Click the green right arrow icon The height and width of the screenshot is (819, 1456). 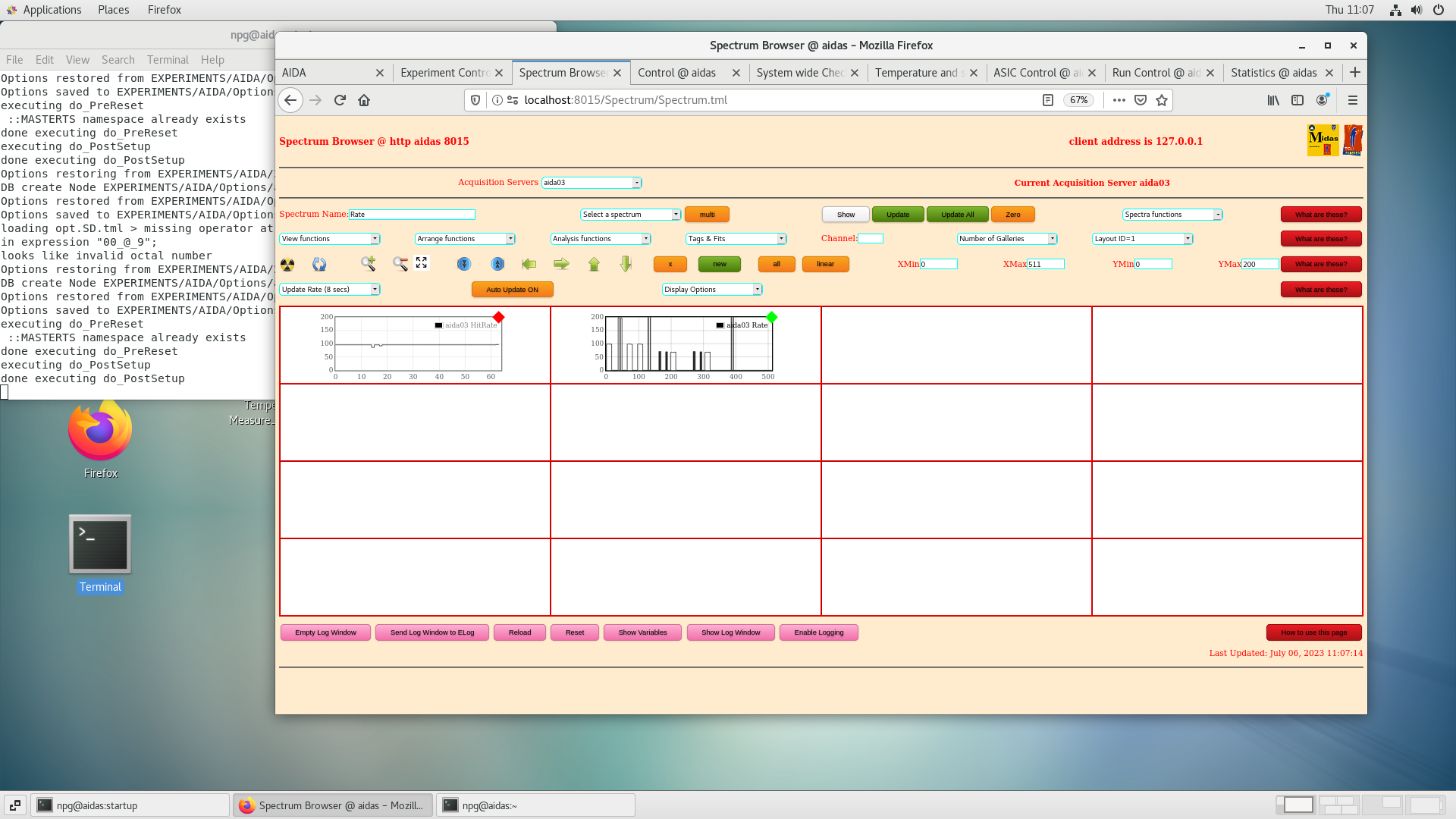click(561, 264)
